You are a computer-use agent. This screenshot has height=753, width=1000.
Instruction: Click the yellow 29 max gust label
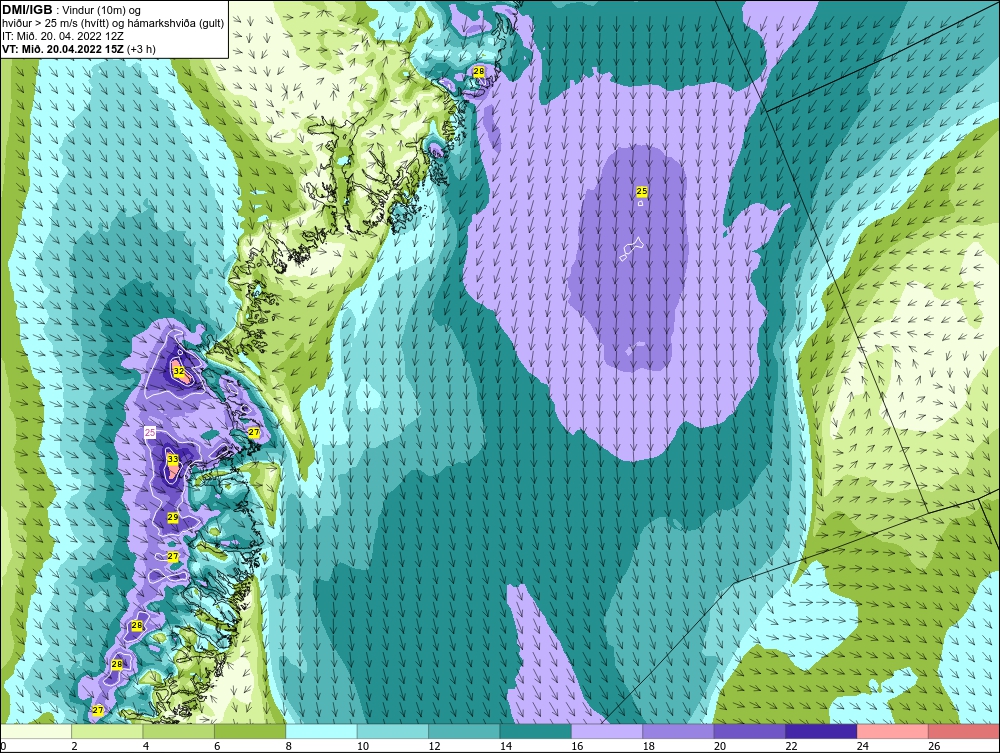coord(173,517)
